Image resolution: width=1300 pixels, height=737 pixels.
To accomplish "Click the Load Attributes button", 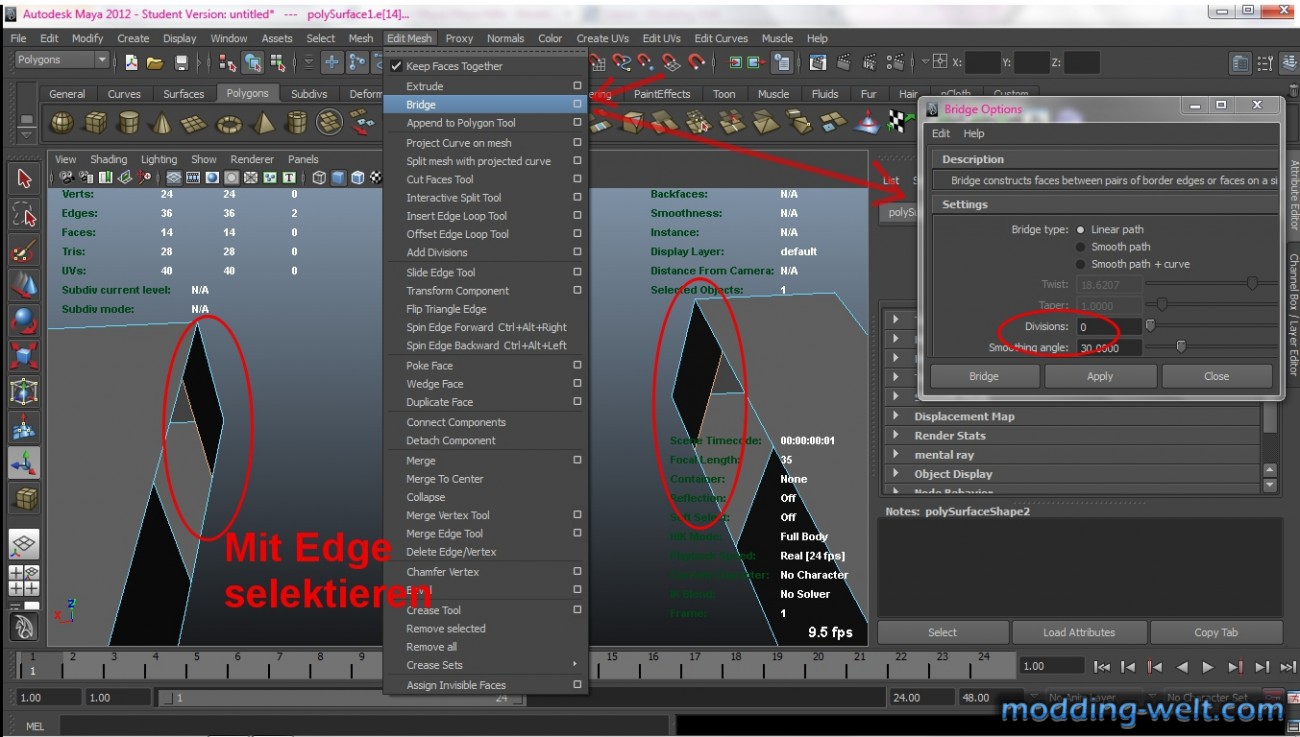I will tap(1079, 632).
